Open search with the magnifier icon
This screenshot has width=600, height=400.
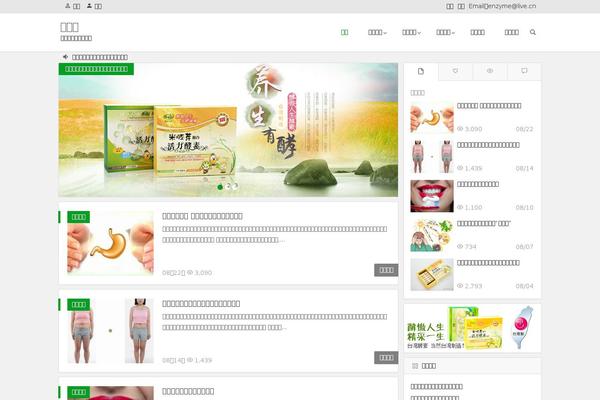point(533,32)
